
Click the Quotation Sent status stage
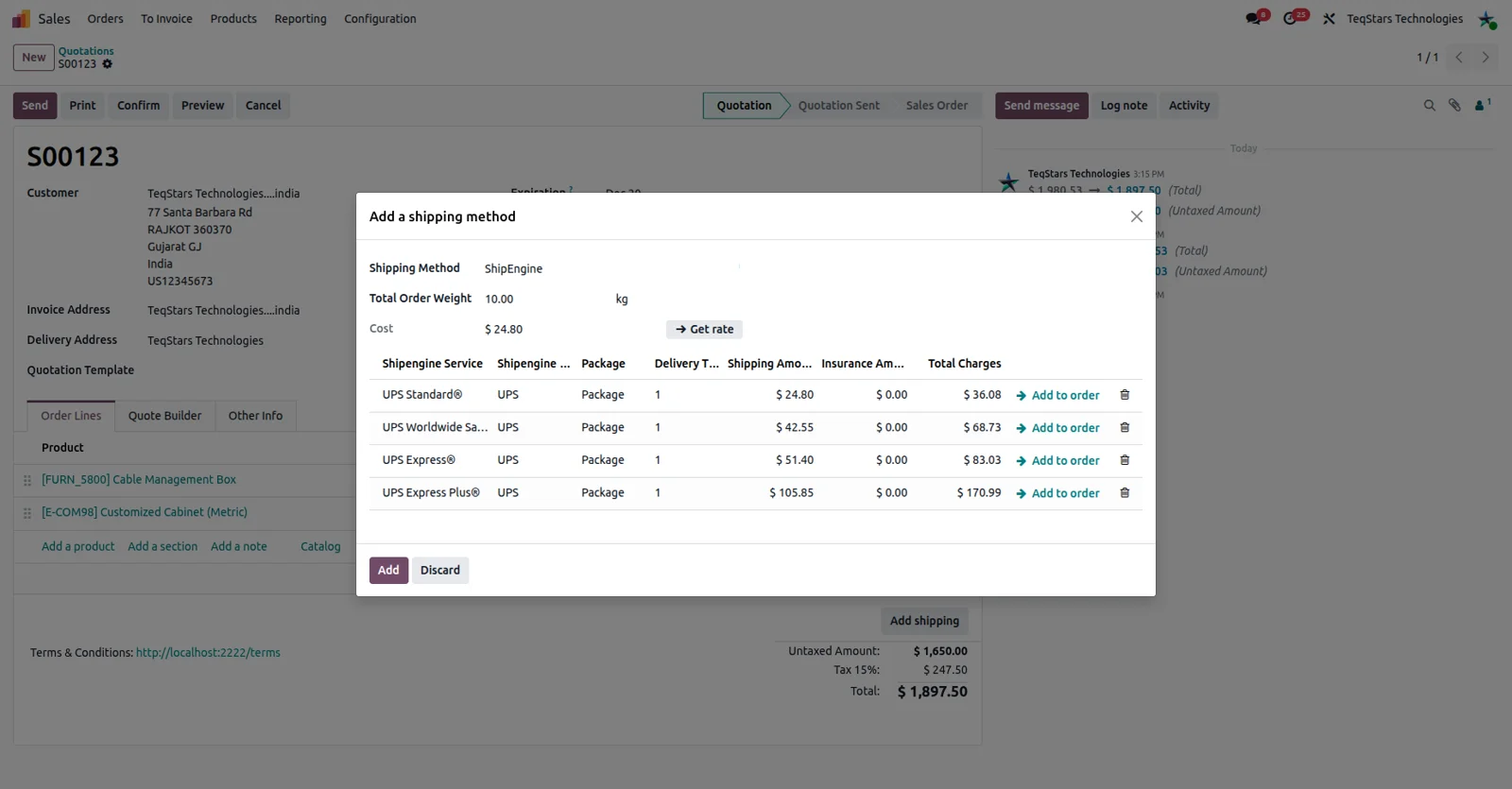pyautogui.click(x=838, y=106)
